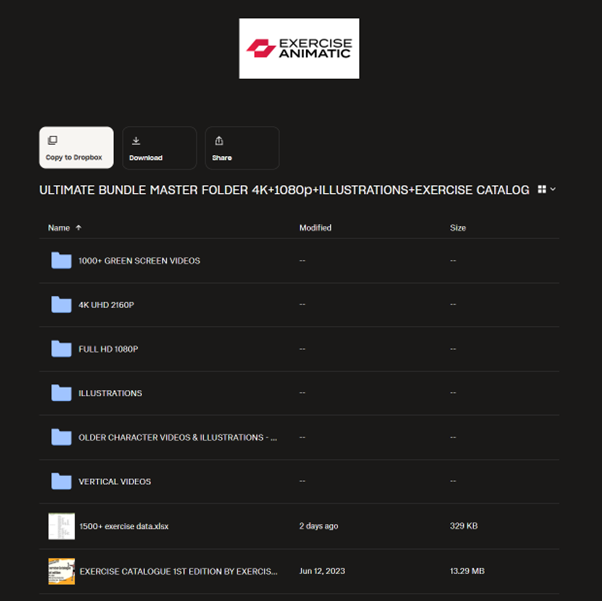This screenshot has height=601, width=602.
Task: Click the Exercise Animatic logo banner
Action: point(299,48)
